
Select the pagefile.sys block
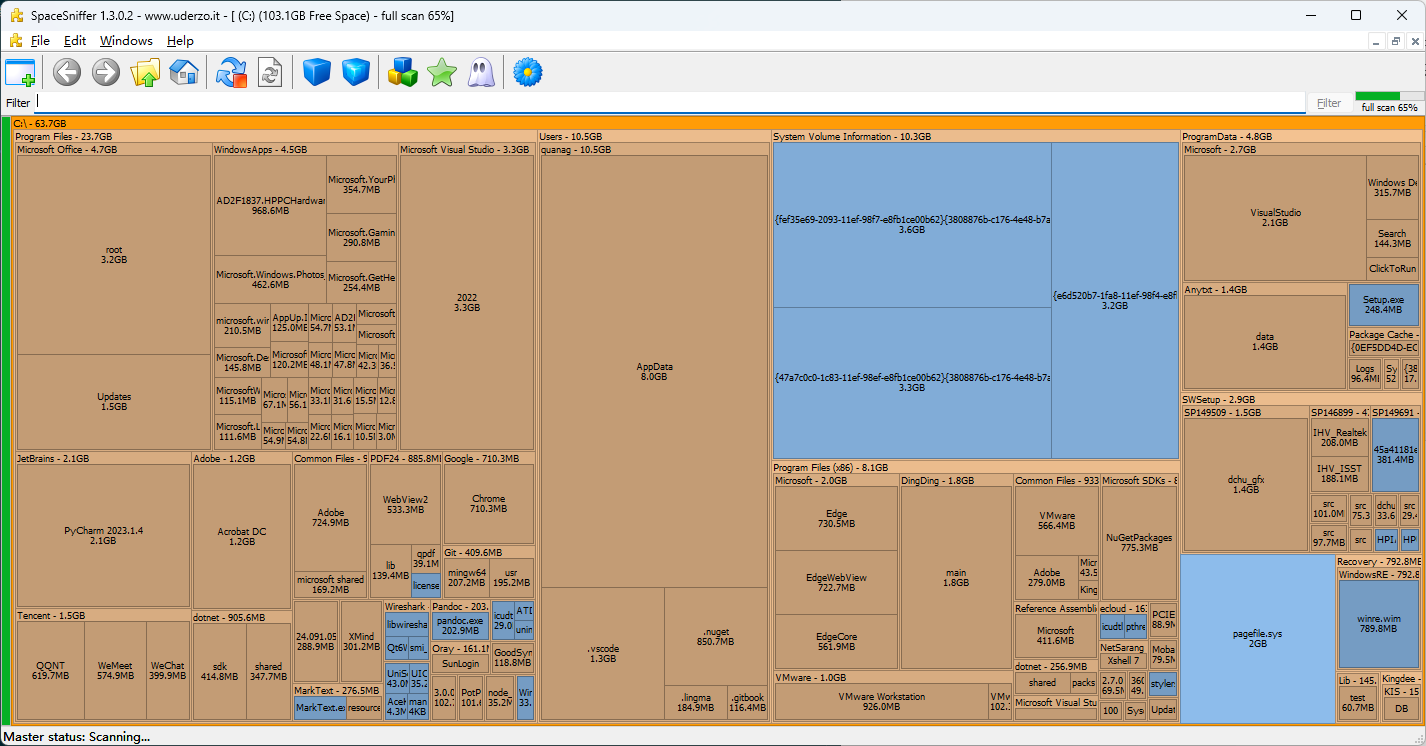point(1257,638)
